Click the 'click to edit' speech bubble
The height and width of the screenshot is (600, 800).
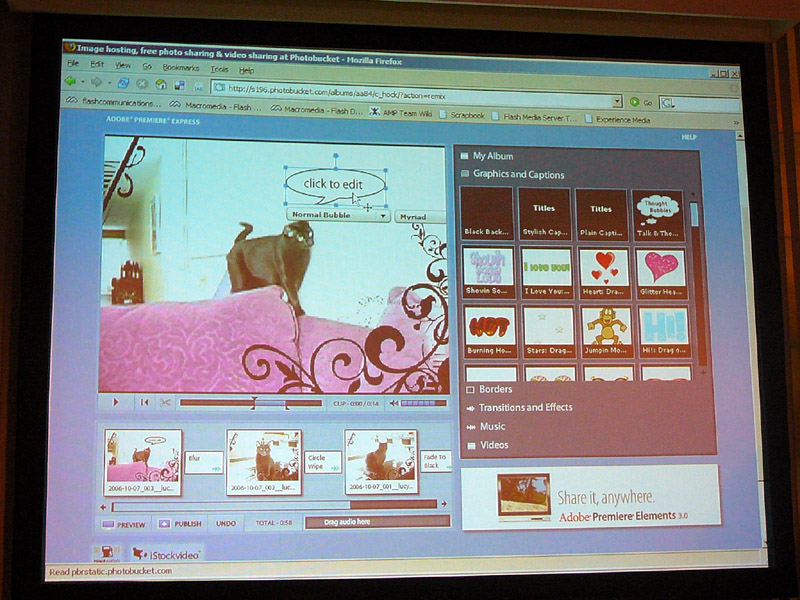[335, 186]
